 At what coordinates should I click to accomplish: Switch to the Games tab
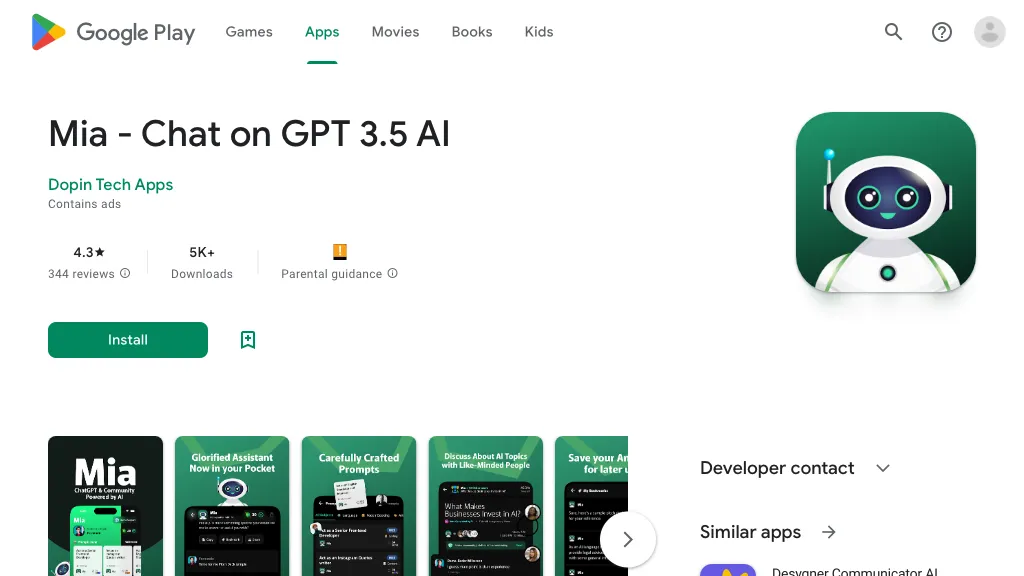[x=249, y=32]
